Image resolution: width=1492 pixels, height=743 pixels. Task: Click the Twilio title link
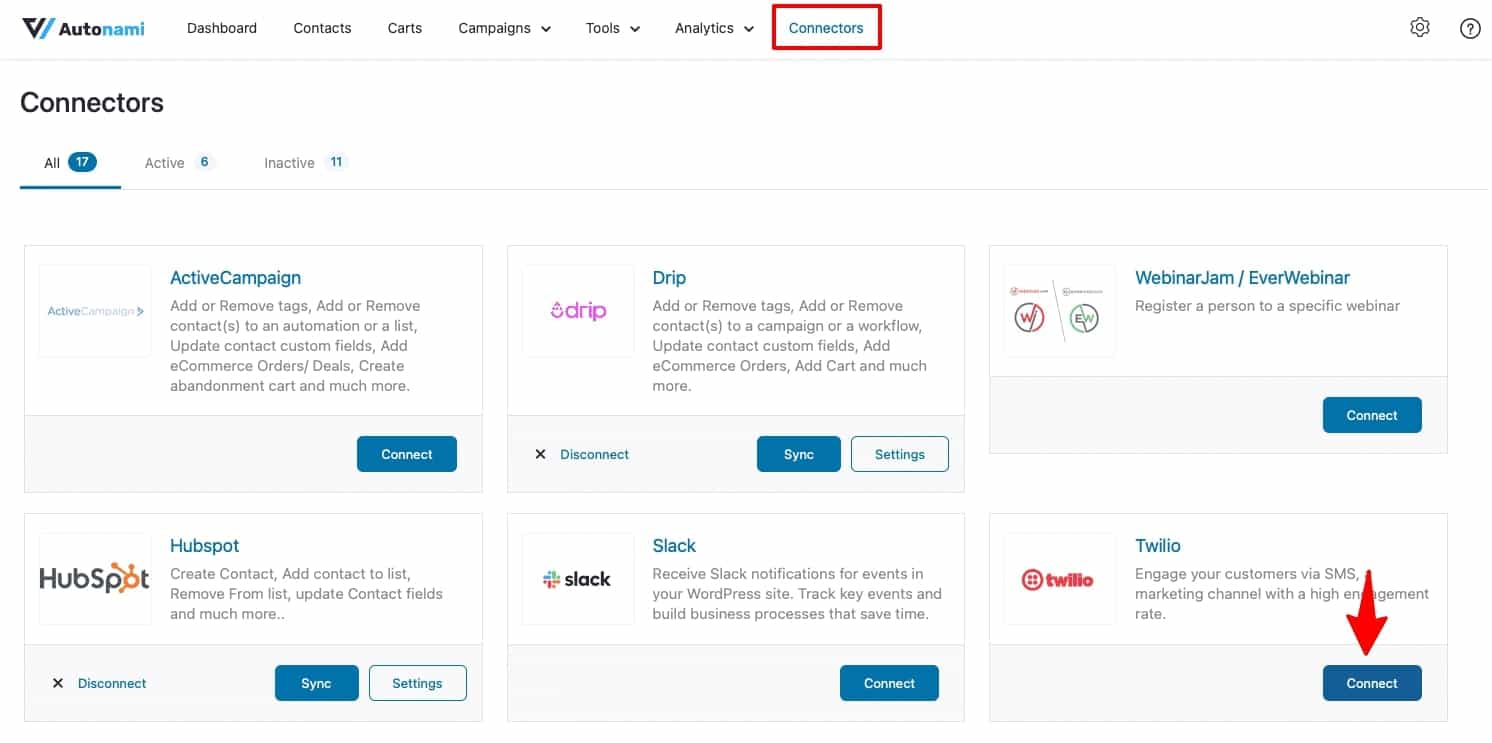pos(1158,546)
